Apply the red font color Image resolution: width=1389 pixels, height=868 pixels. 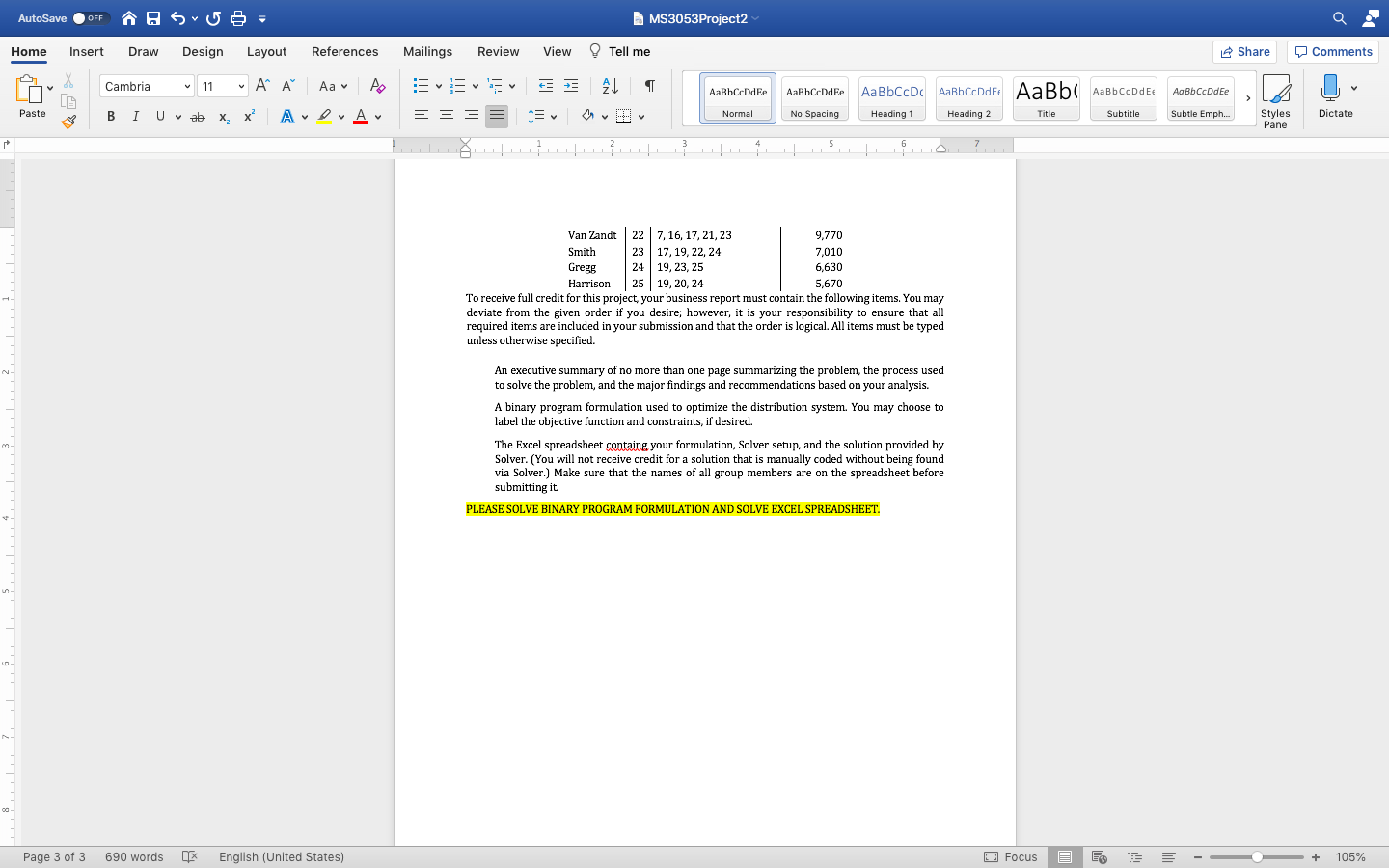(361, 117)
